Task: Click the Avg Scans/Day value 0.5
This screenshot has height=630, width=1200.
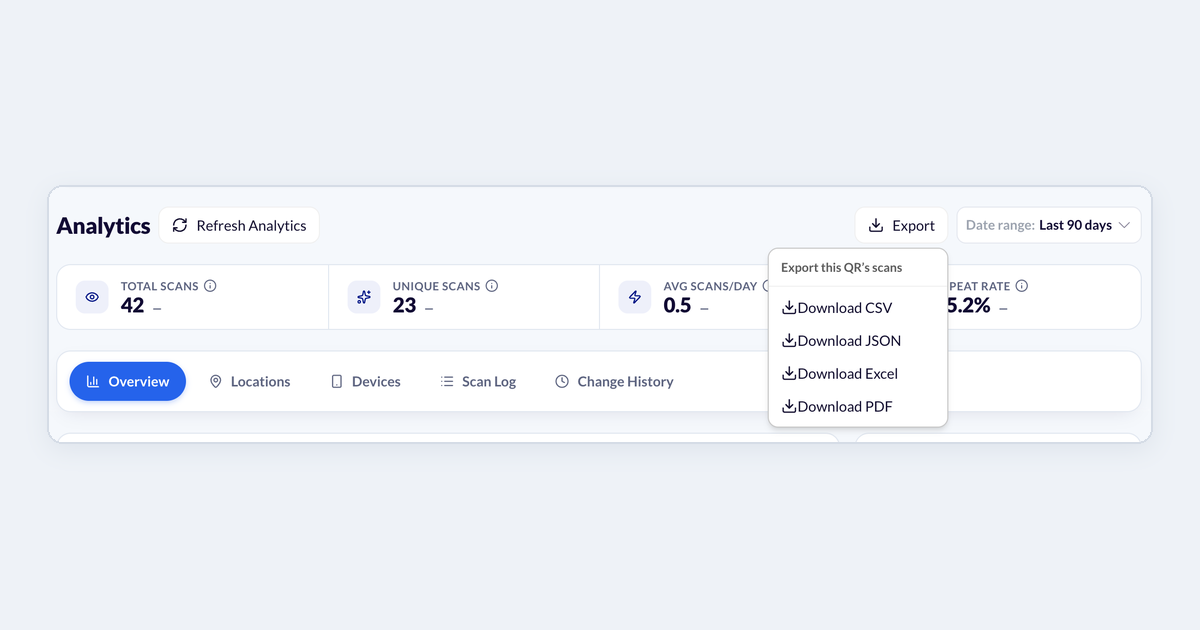Action: [677, 306]
